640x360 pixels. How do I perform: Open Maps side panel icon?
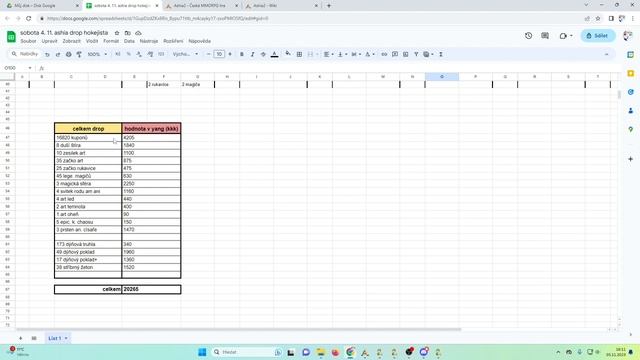pos(631,129)
